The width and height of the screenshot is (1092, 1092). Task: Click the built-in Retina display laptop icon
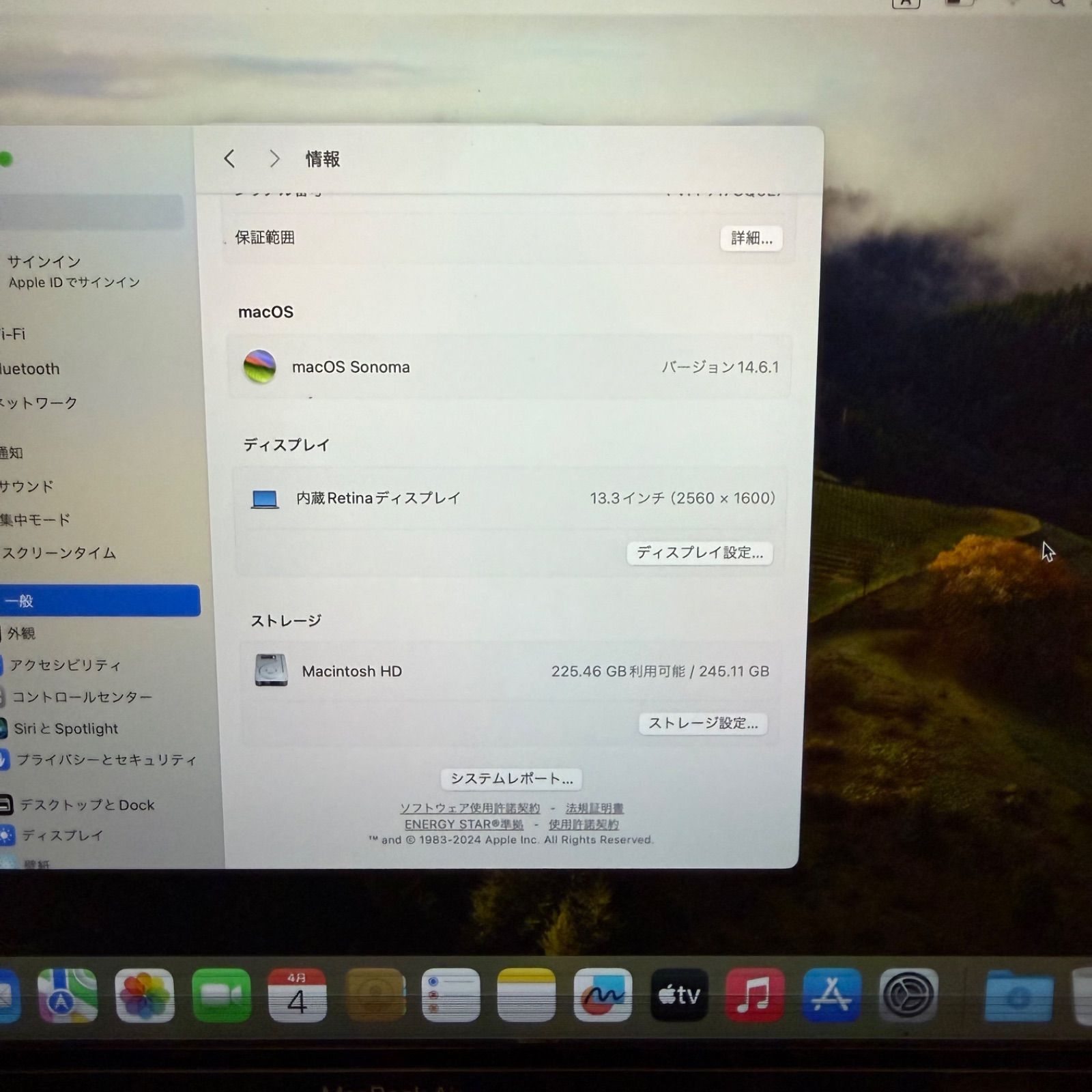265,499
